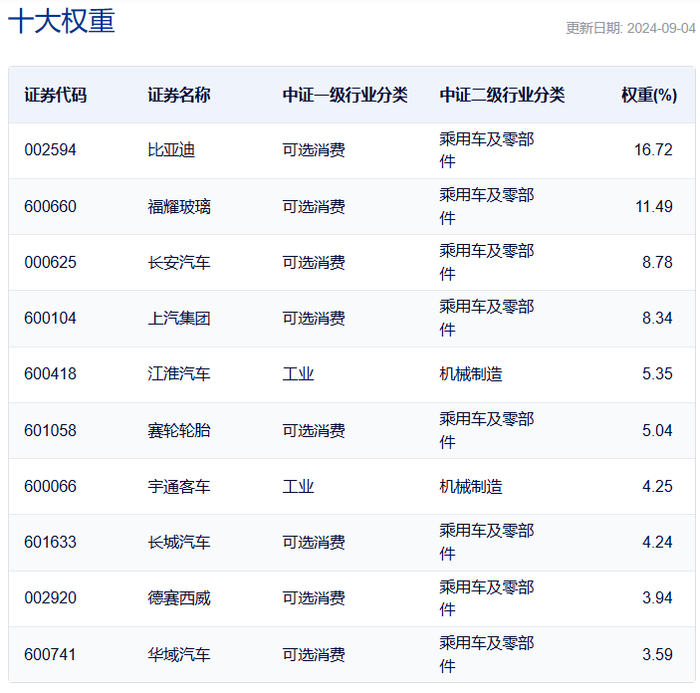The height and width of the screenshot is (693, 700).
Task: Click 乘用车及零部件 in the 上汽集团 row
Action: pos(487,318)
